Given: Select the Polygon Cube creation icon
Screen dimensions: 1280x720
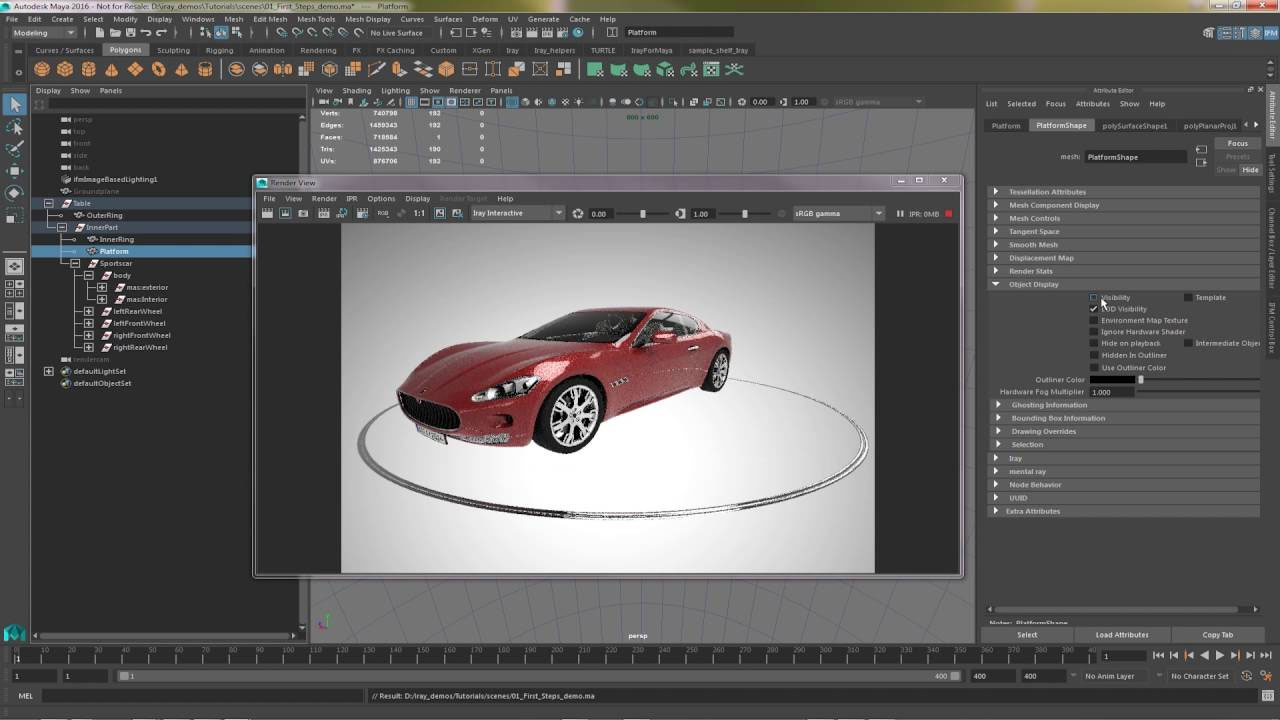Looking at the screenshot, I should 65,68.
